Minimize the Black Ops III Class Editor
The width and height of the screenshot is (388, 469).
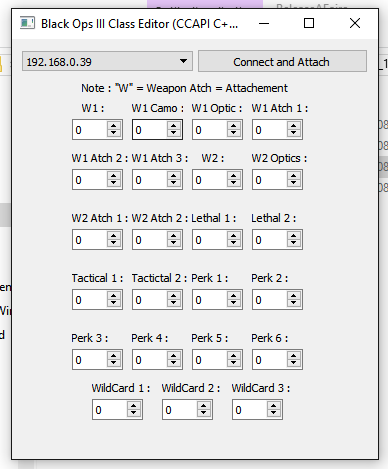pos(264,23)
